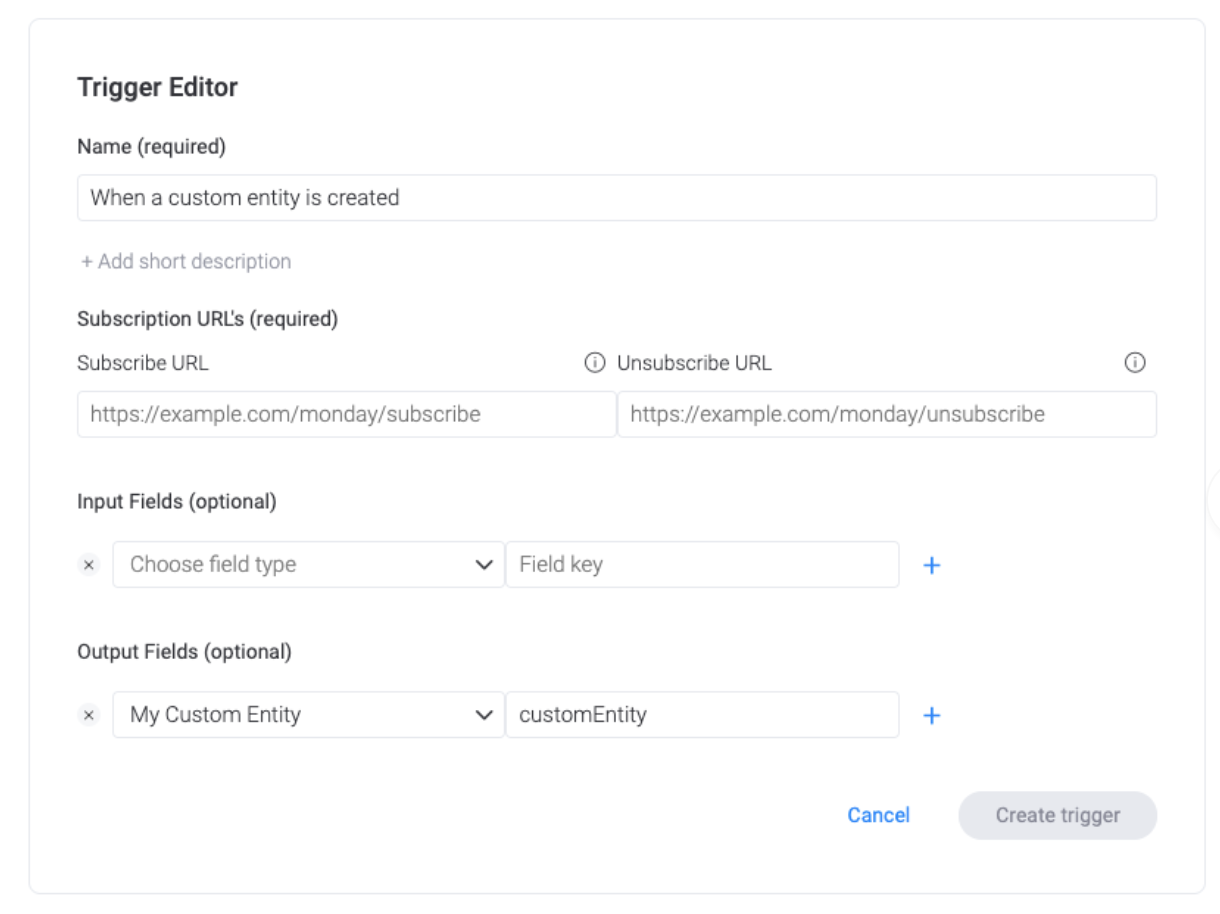Add another output field with plus
Viewport: 1220px width, 914px height.
931,715
